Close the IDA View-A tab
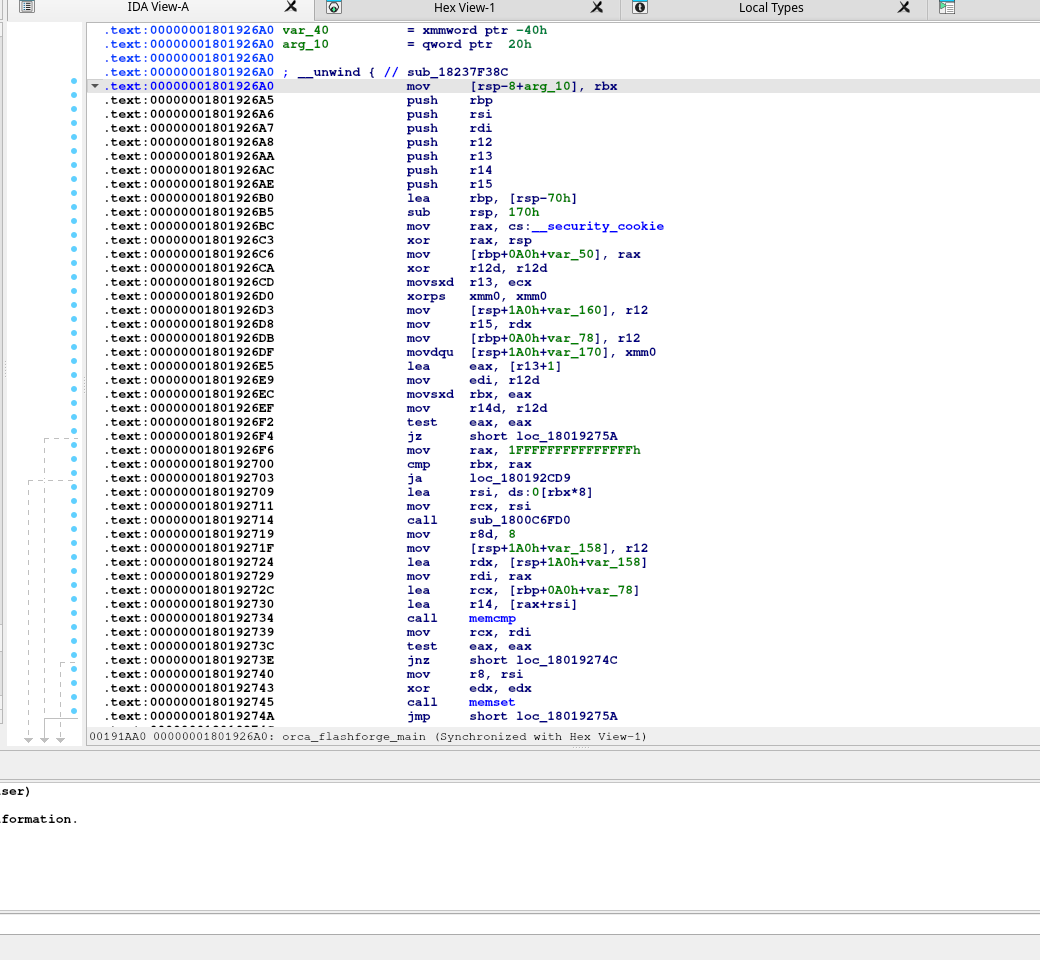Viewport: 1040px width, 960px height. 290,7
